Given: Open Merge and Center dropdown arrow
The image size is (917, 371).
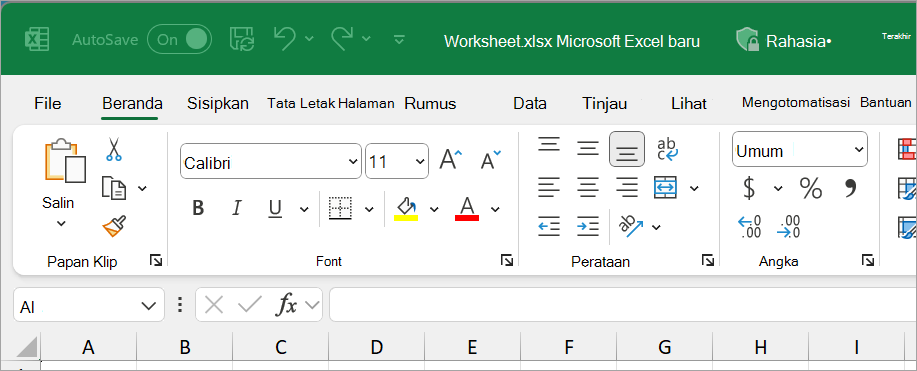Looking at the screenshot, I should tap(694, 188).
